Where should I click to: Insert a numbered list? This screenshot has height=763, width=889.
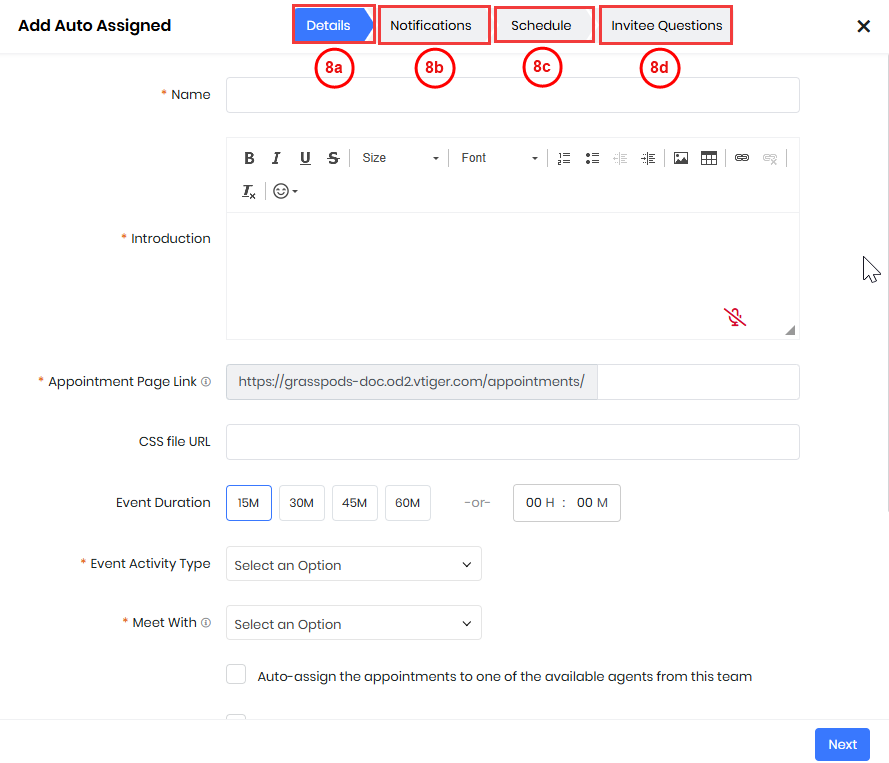(x=564, y=158)
